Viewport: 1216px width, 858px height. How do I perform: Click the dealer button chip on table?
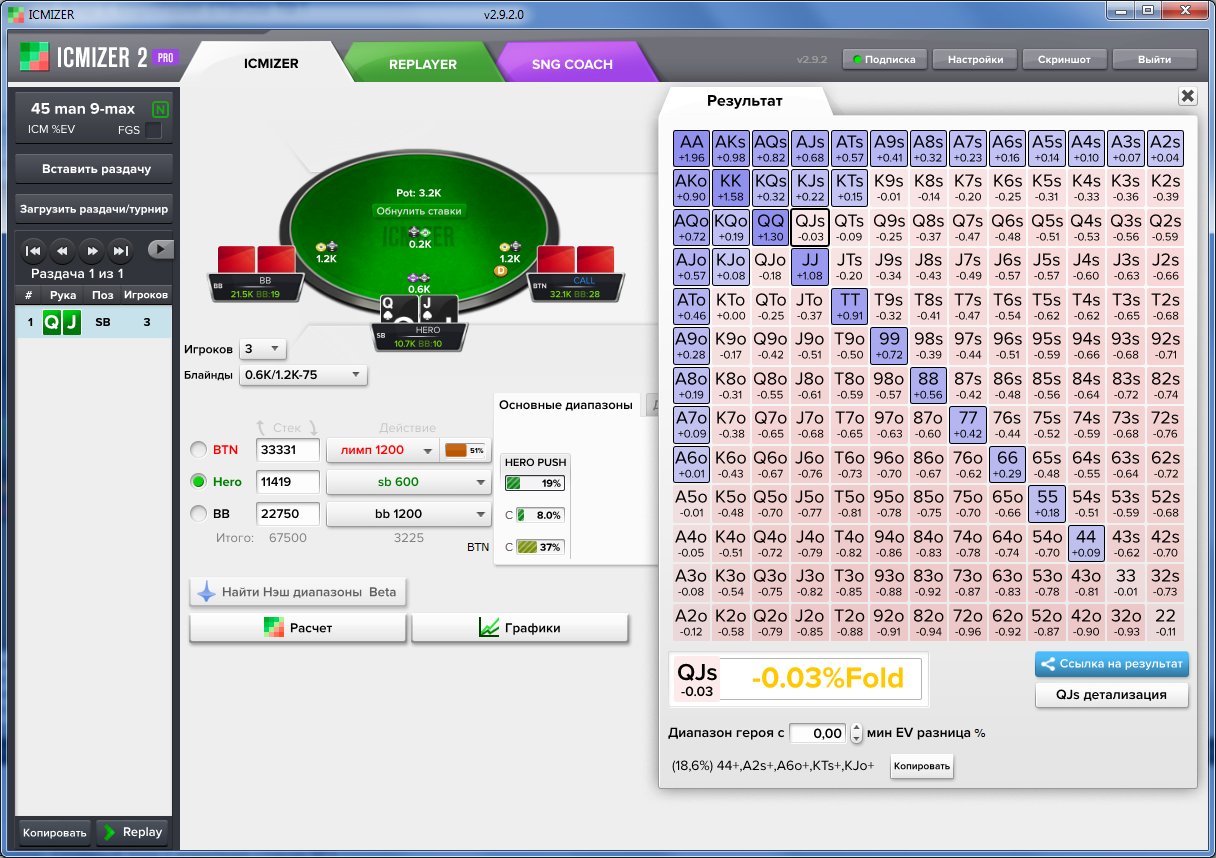click(x=500, y=270)
